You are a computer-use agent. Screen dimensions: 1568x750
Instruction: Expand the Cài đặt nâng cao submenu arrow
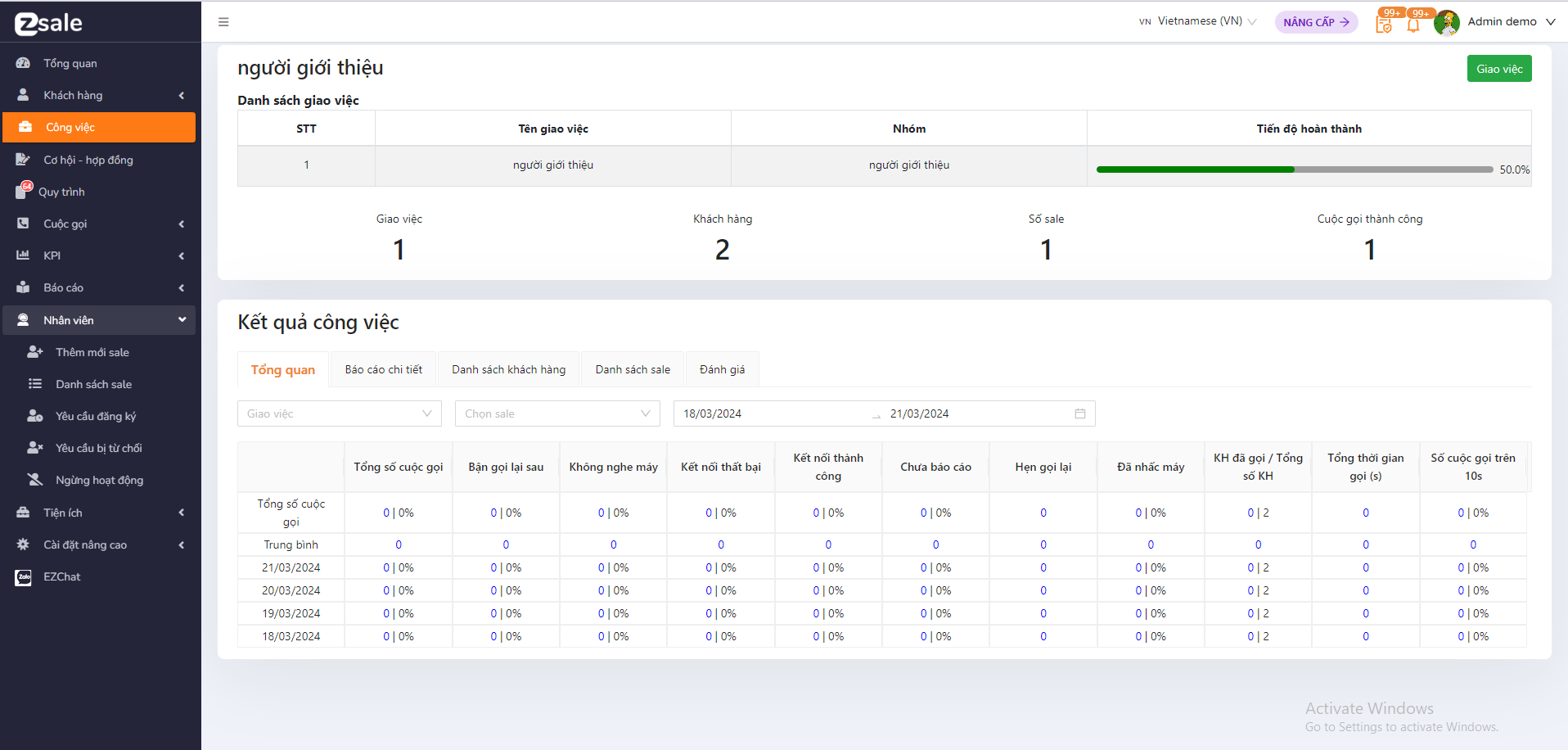[182, 545]
